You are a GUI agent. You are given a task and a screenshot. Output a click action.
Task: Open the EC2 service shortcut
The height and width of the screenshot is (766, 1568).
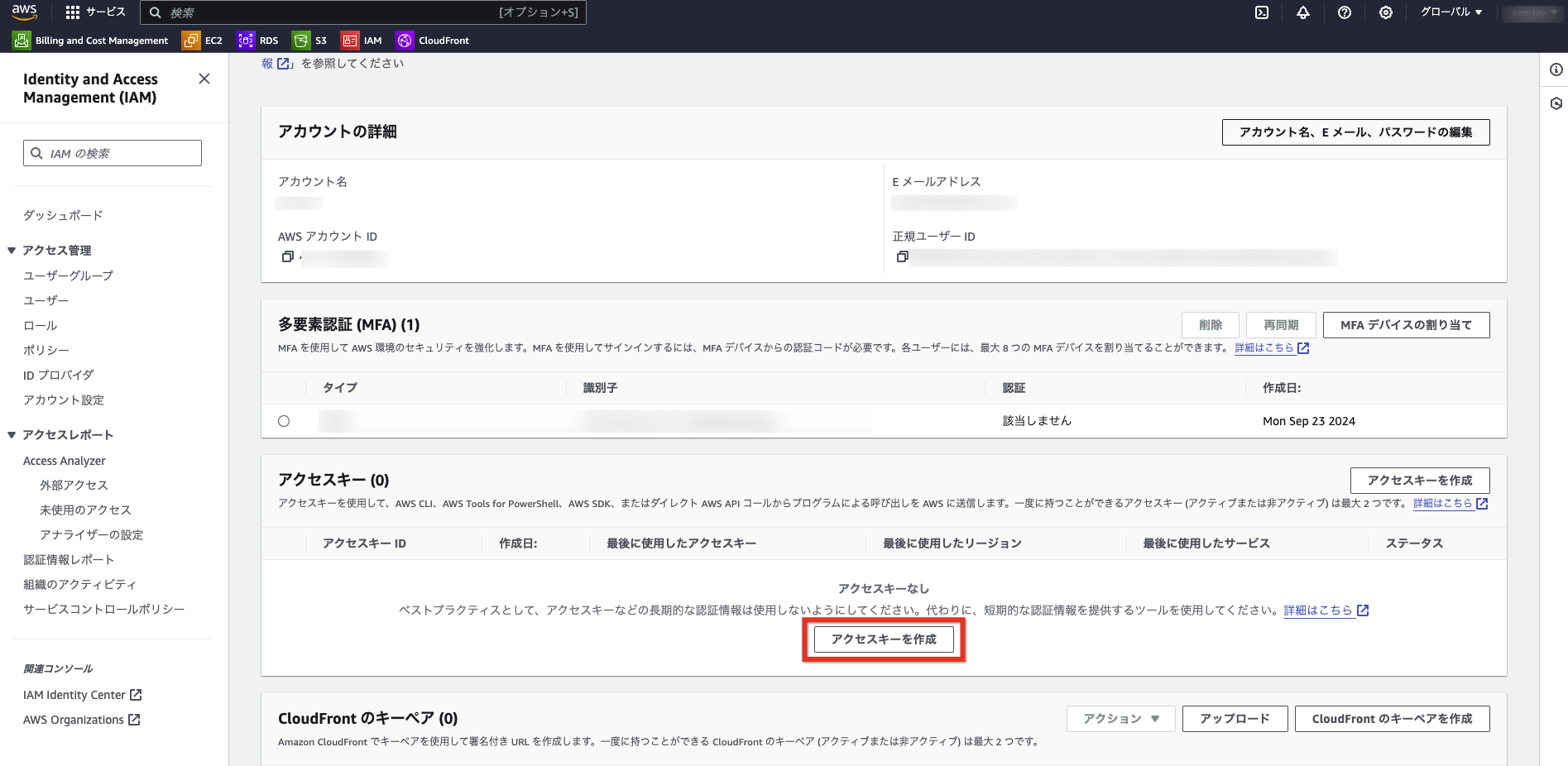pos(203,41)
